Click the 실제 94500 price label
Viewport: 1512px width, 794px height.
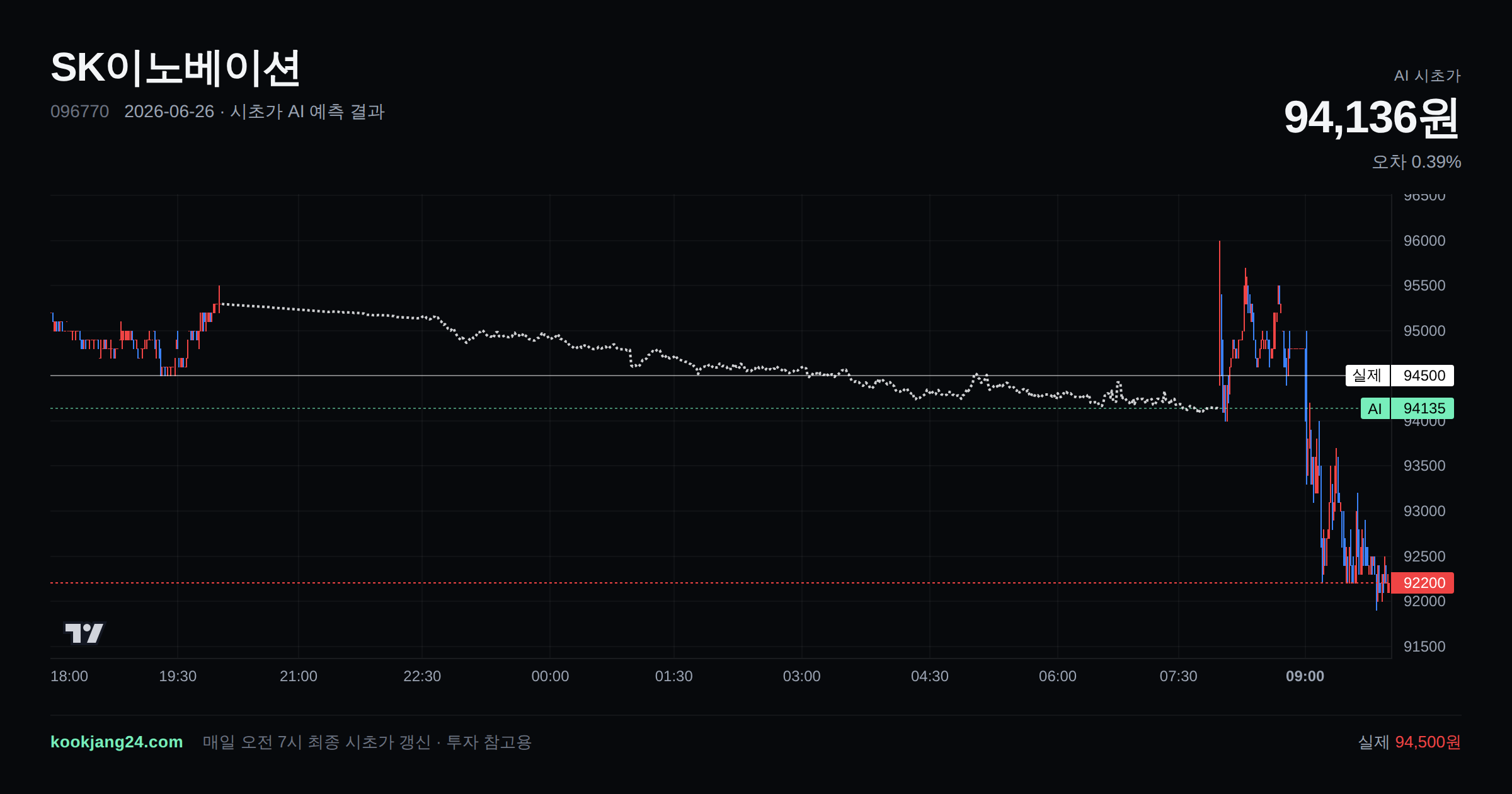click(x=1400, y=376)
